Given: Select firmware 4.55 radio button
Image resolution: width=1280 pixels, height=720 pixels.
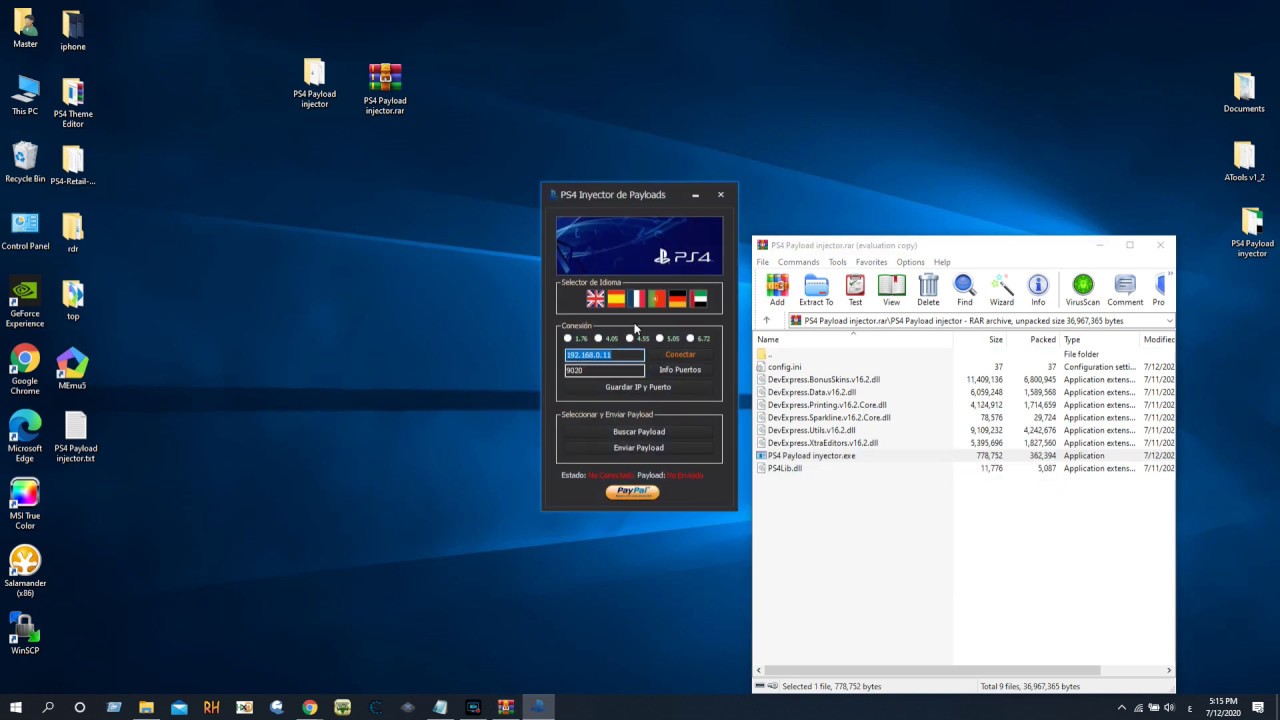Looking at the screenshot, I should click(629, 338).
